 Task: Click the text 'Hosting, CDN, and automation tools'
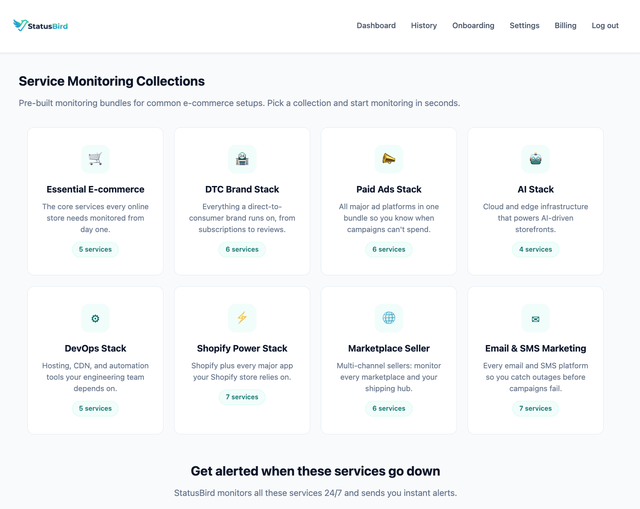(96, 377)
